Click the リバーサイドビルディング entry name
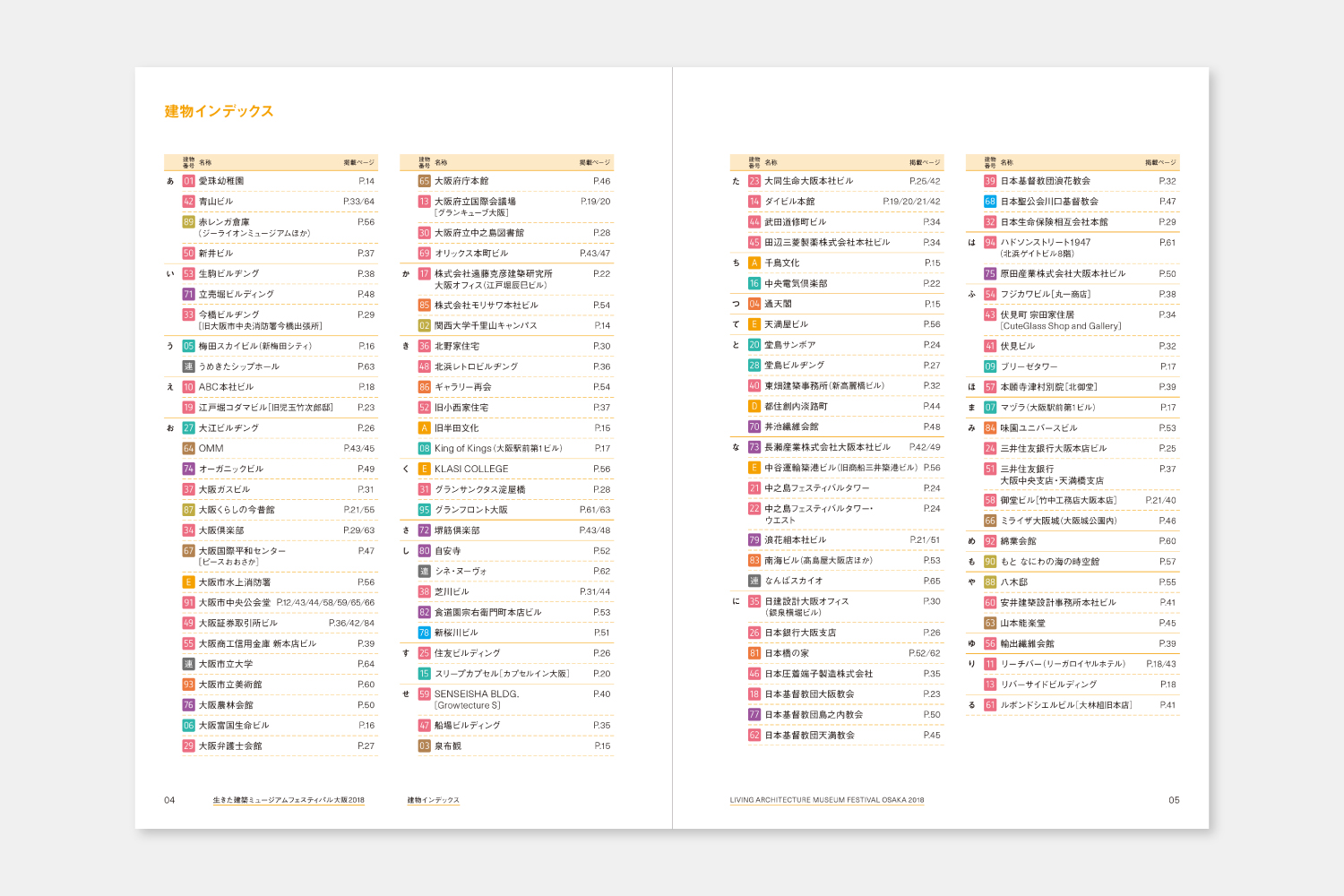The image size is (1344, 896). coord(1048,685)
